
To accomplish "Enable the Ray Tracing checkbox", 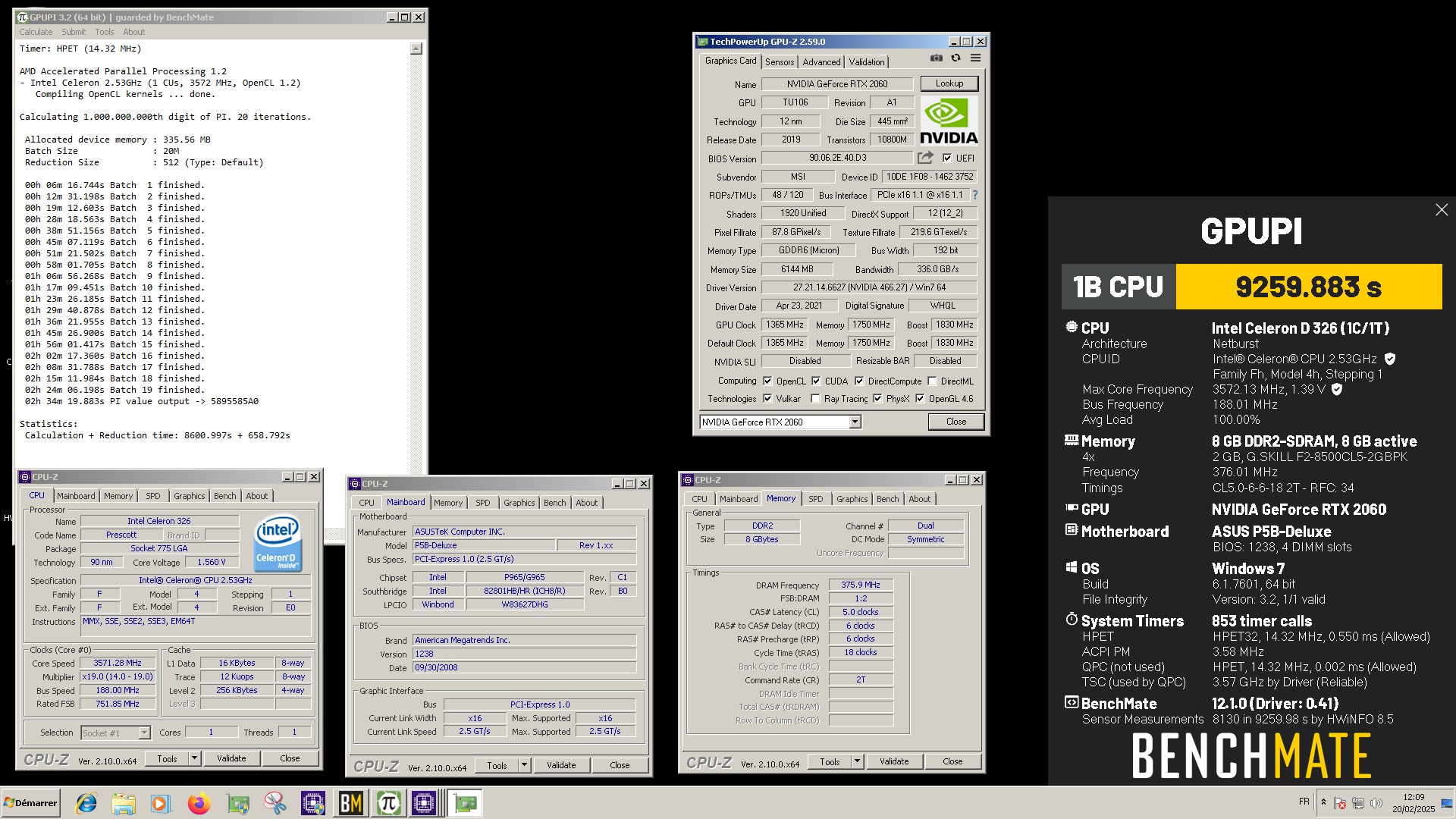I will click(x=815, y=398).
